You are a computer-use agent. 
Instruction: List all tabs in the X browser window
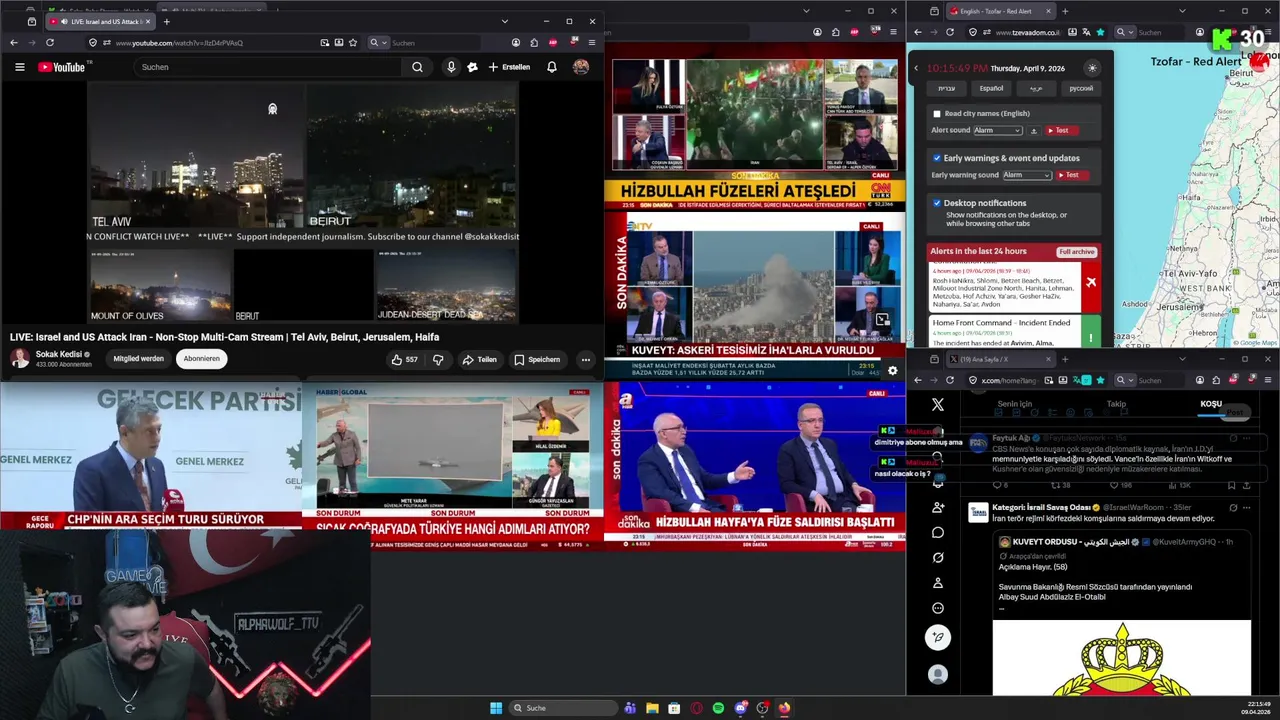point(1183,359)
